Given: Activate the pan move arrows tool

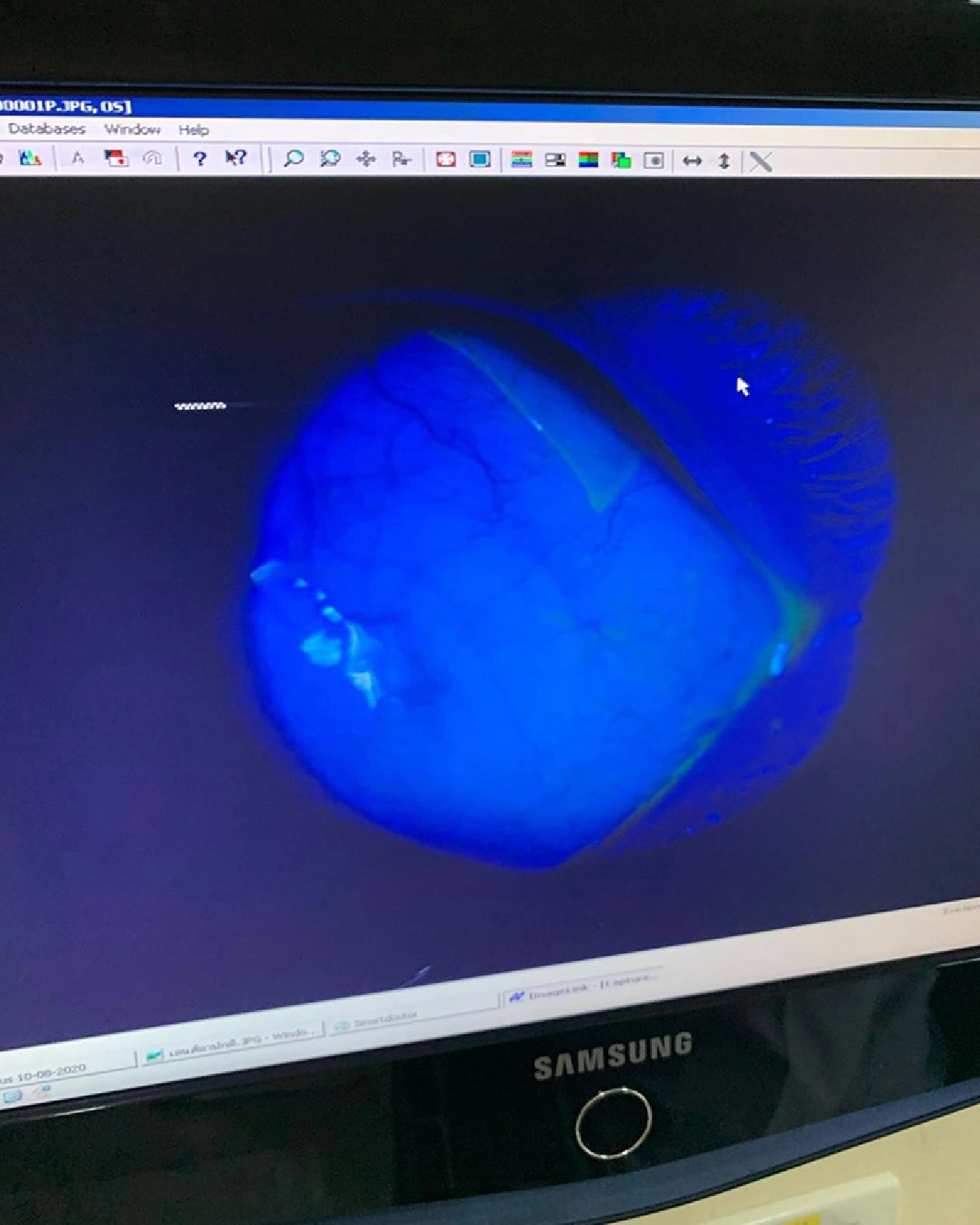Looking at the screenshot, I should 366,159.
